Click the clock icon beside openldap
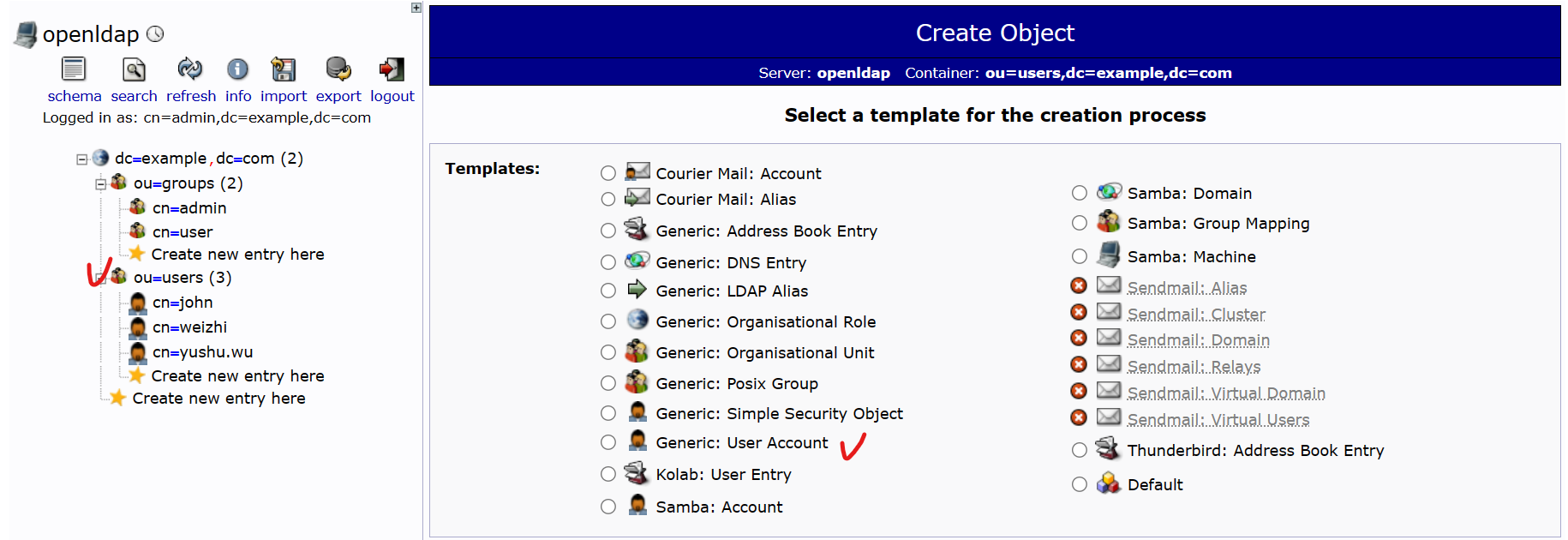The width and height of the screenshot is (1568, 540). [x=155, y=33]
